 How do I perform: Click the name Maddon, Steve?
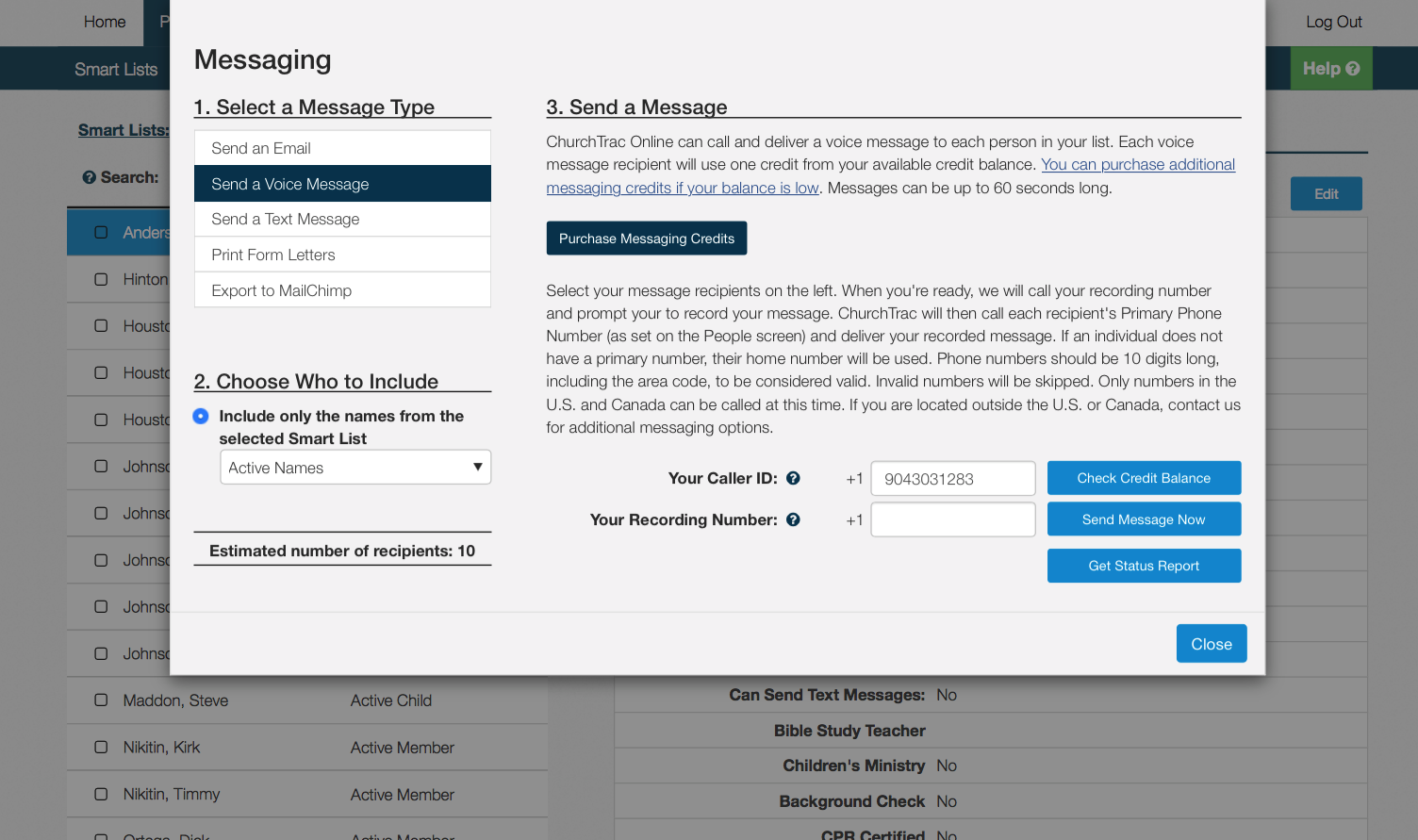click(x=175, y=700)
